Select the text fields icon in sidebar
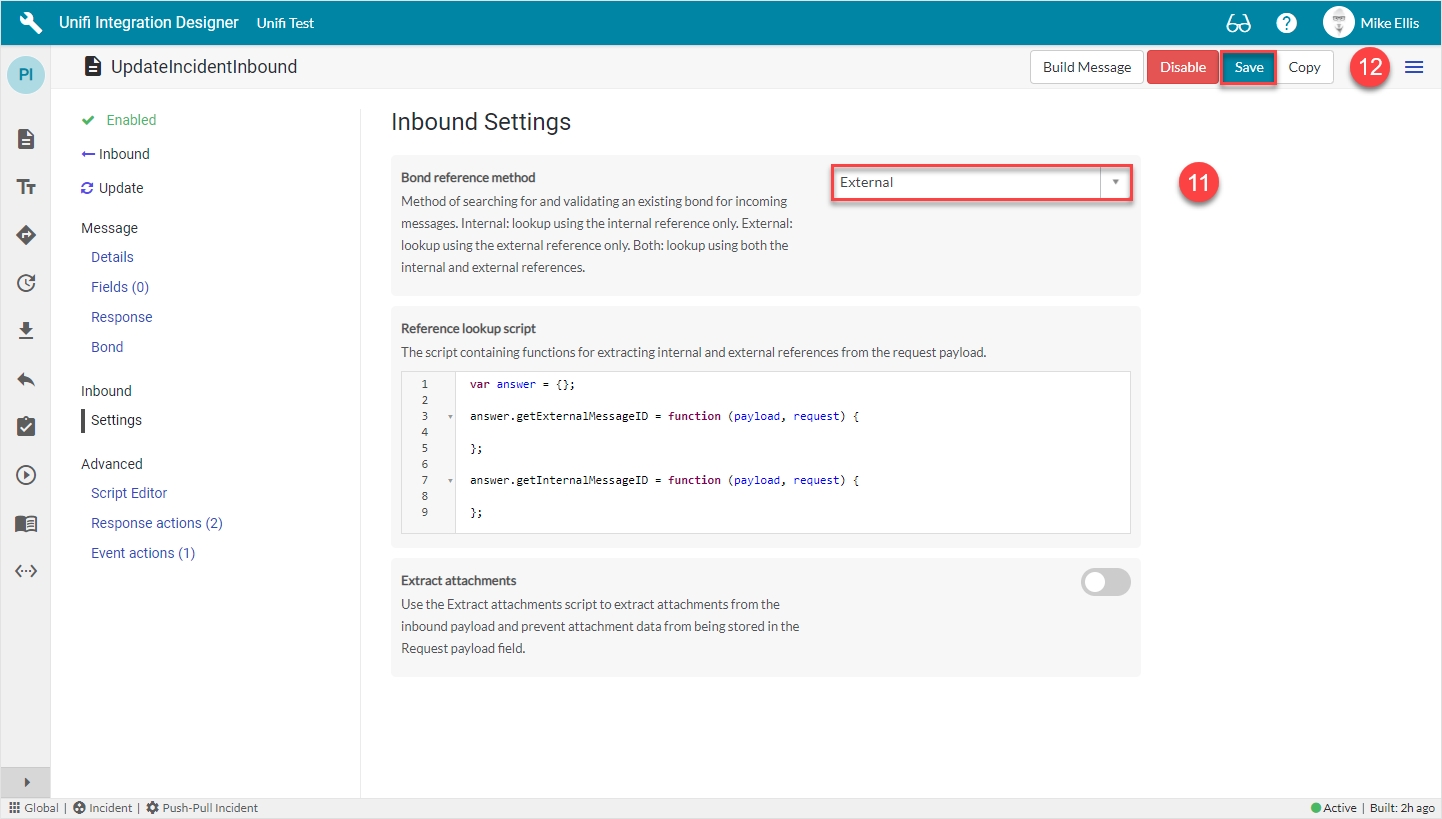 tap(26, 187)
